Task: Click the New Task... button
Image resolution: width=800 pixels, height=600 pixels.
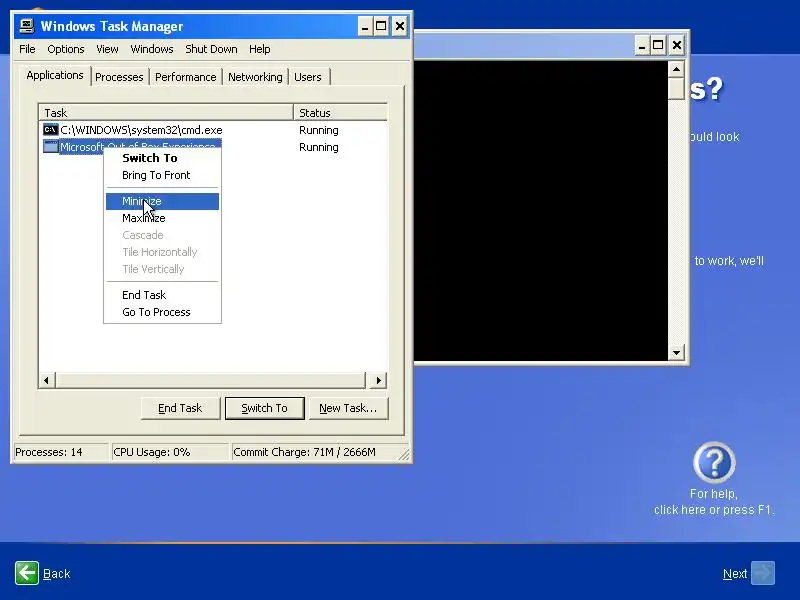Action: (x=348, y=408)
